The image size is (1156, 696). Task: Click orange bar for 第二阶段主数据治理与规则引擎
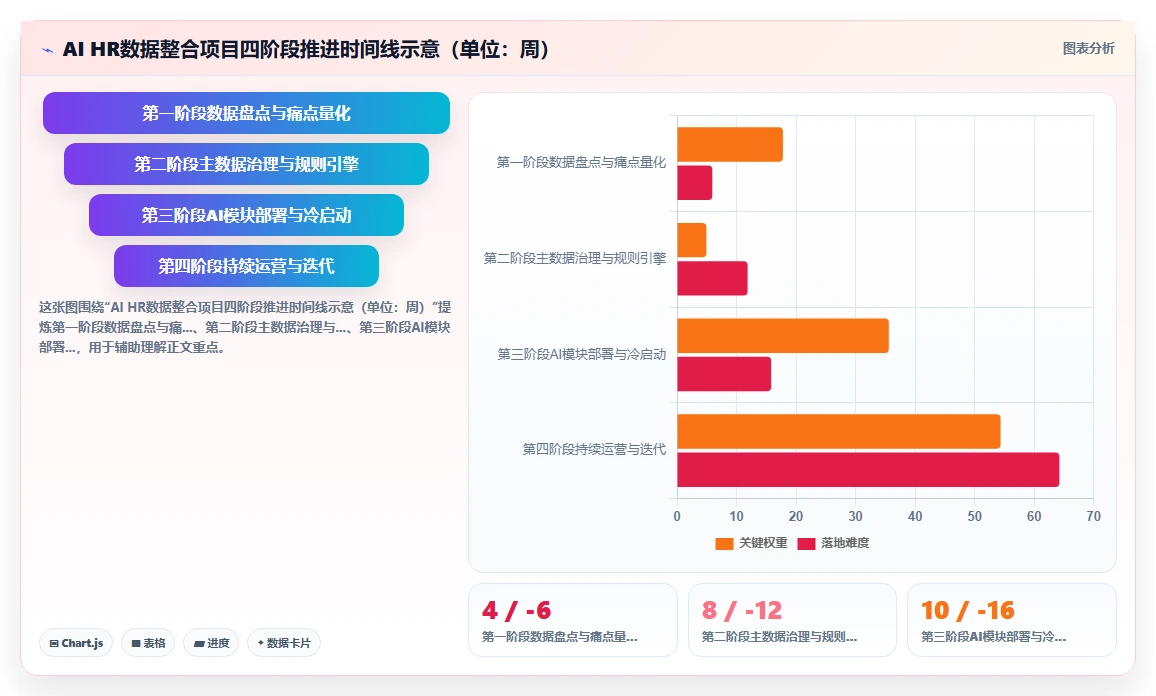pyautogui.click(x=692, y=240)
